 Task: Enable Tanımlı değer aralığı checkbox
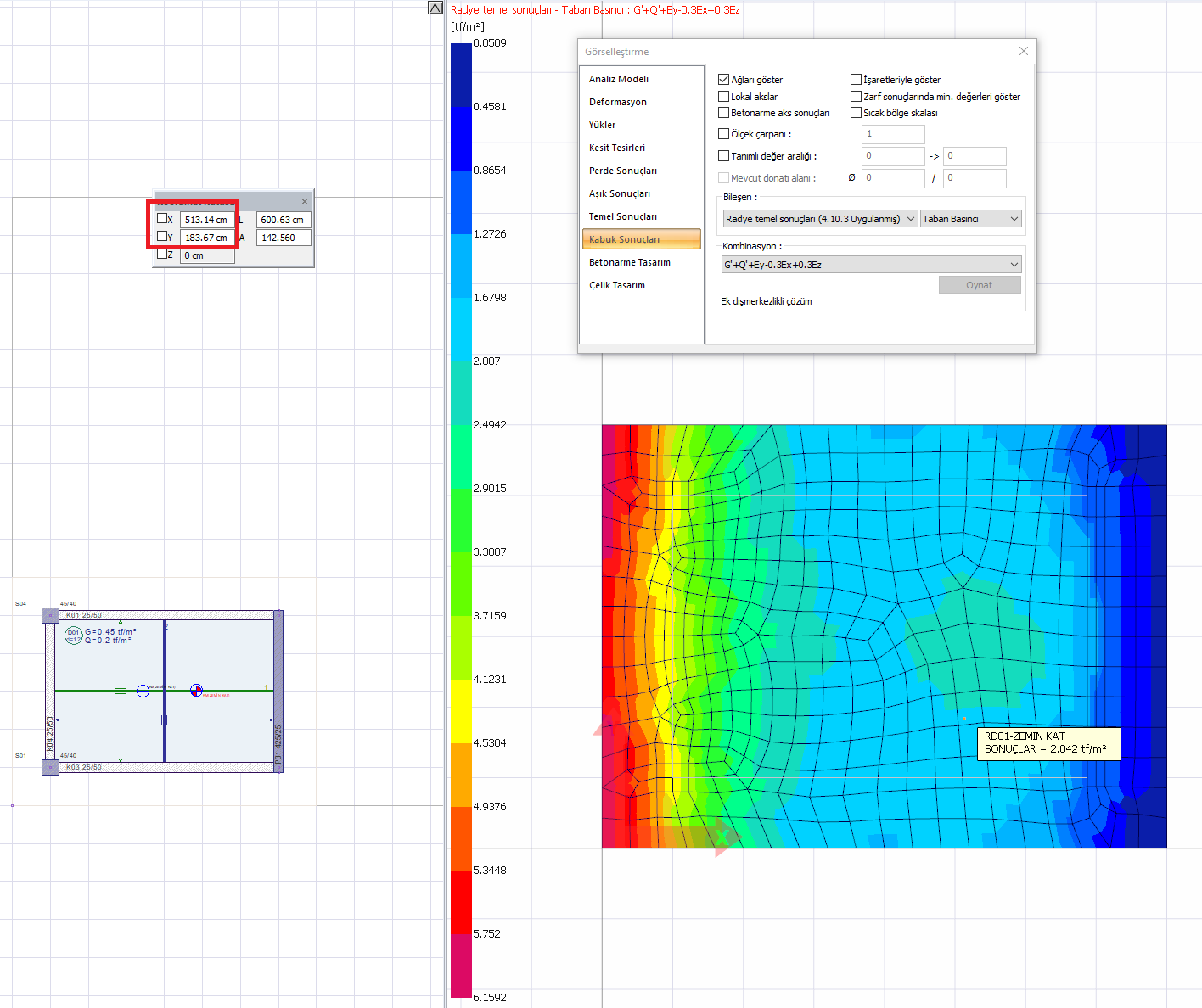[723, 155]
